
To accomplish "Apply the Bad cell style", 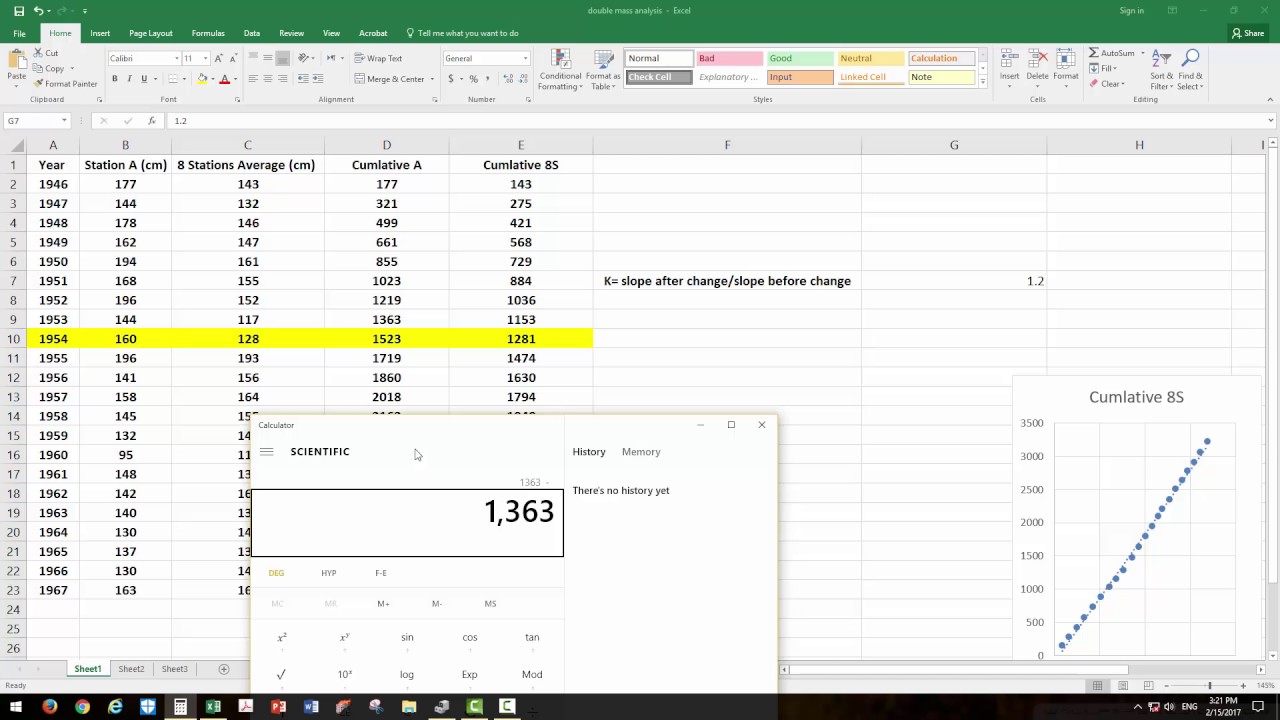I will point(728,58).
